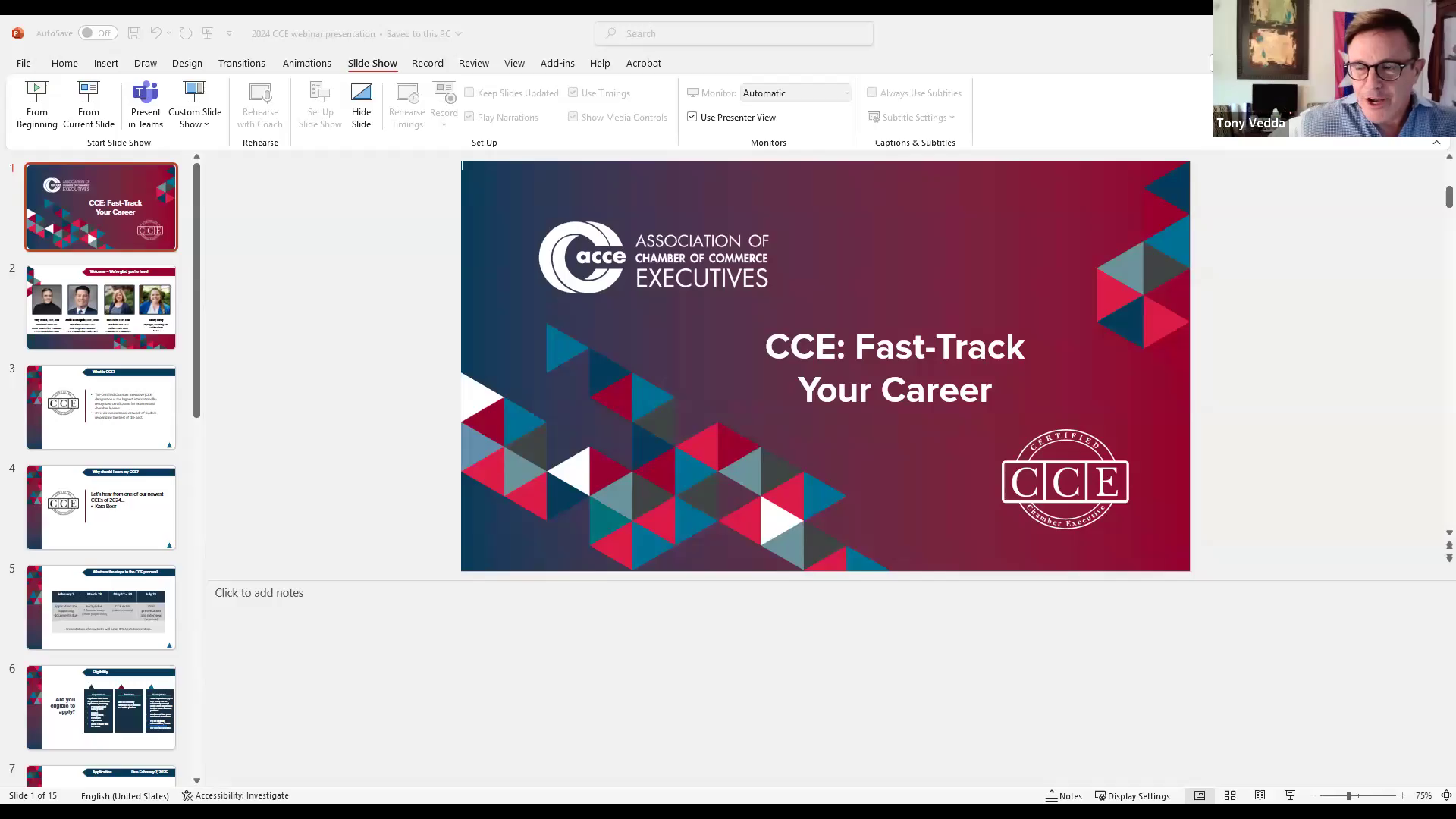Open the Monitor Automatic dropdown
The image size is (1456, 819).
point(795,93)
